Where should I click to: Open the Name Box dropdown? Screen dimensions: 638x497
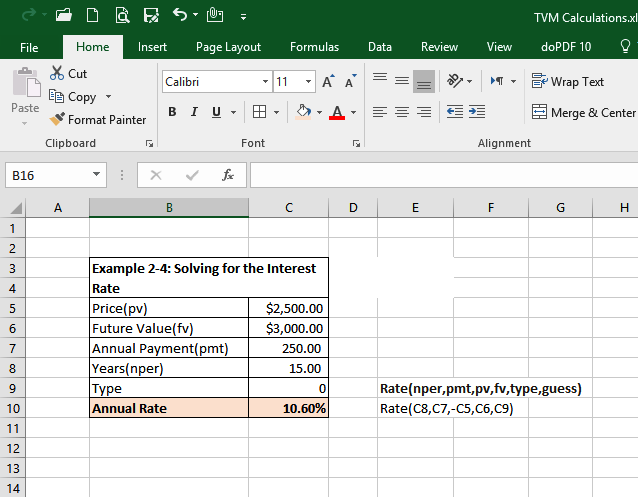coord(96,174)
